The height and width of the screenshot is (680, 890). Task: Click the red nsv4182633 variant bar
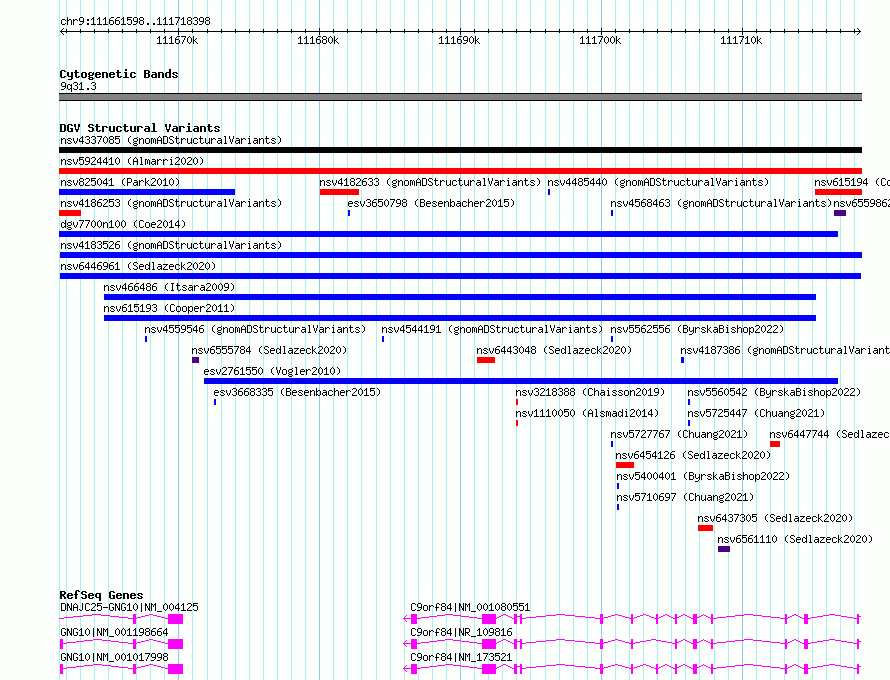pyautogui.click(x=339, y=192)
